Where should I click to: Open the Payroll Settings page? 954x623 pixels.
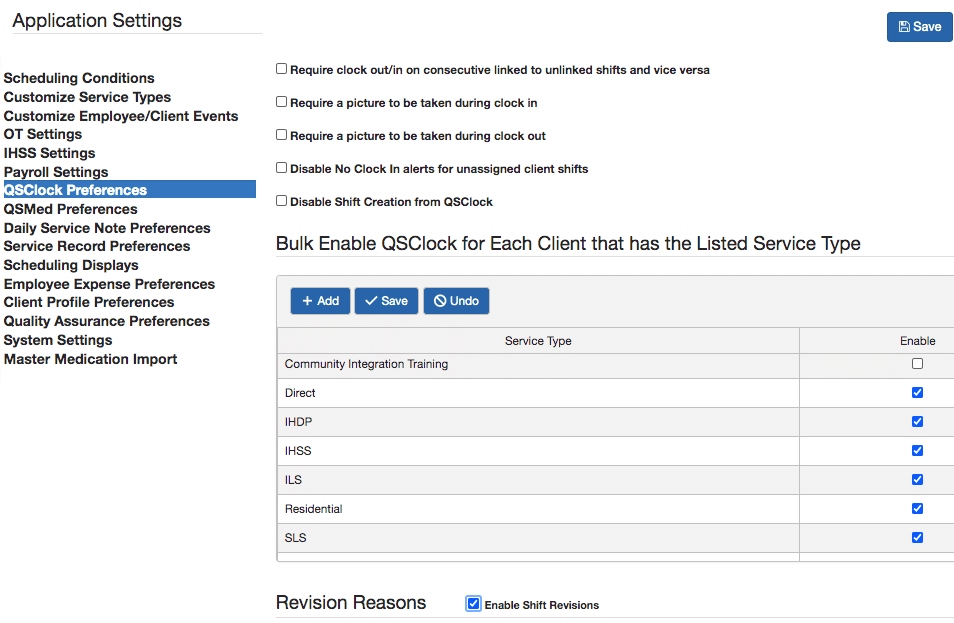pos(55,172)
